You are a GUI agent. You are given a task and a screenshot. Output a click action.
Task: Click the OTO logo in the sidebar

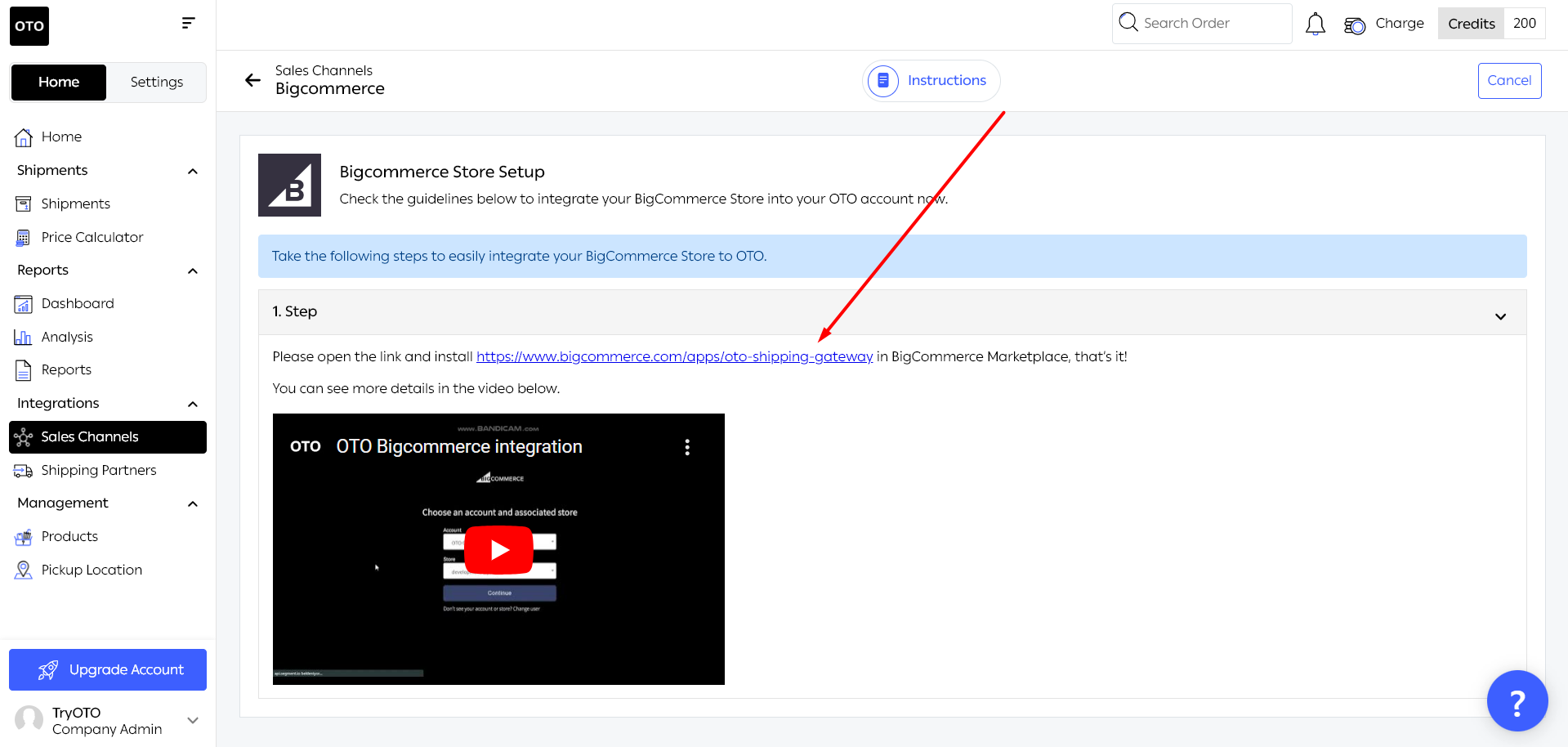[29, 26]
